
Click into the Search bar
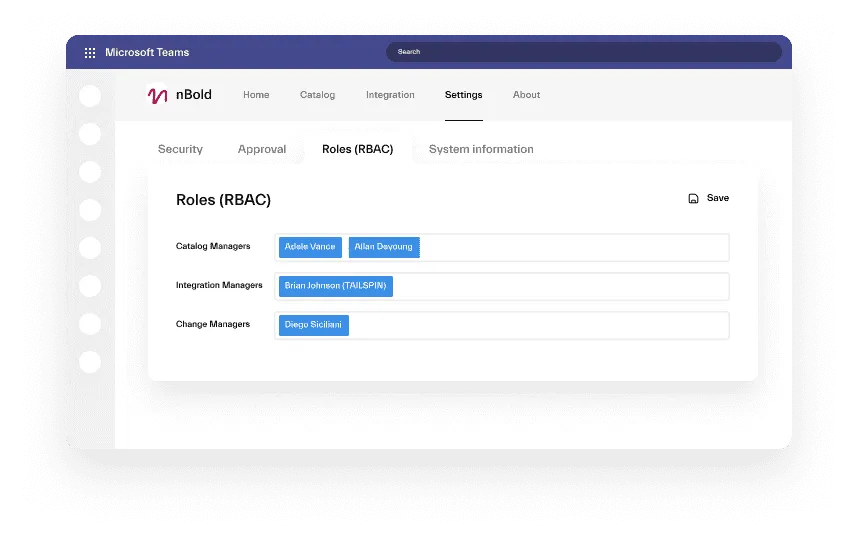tap(584, 52)
